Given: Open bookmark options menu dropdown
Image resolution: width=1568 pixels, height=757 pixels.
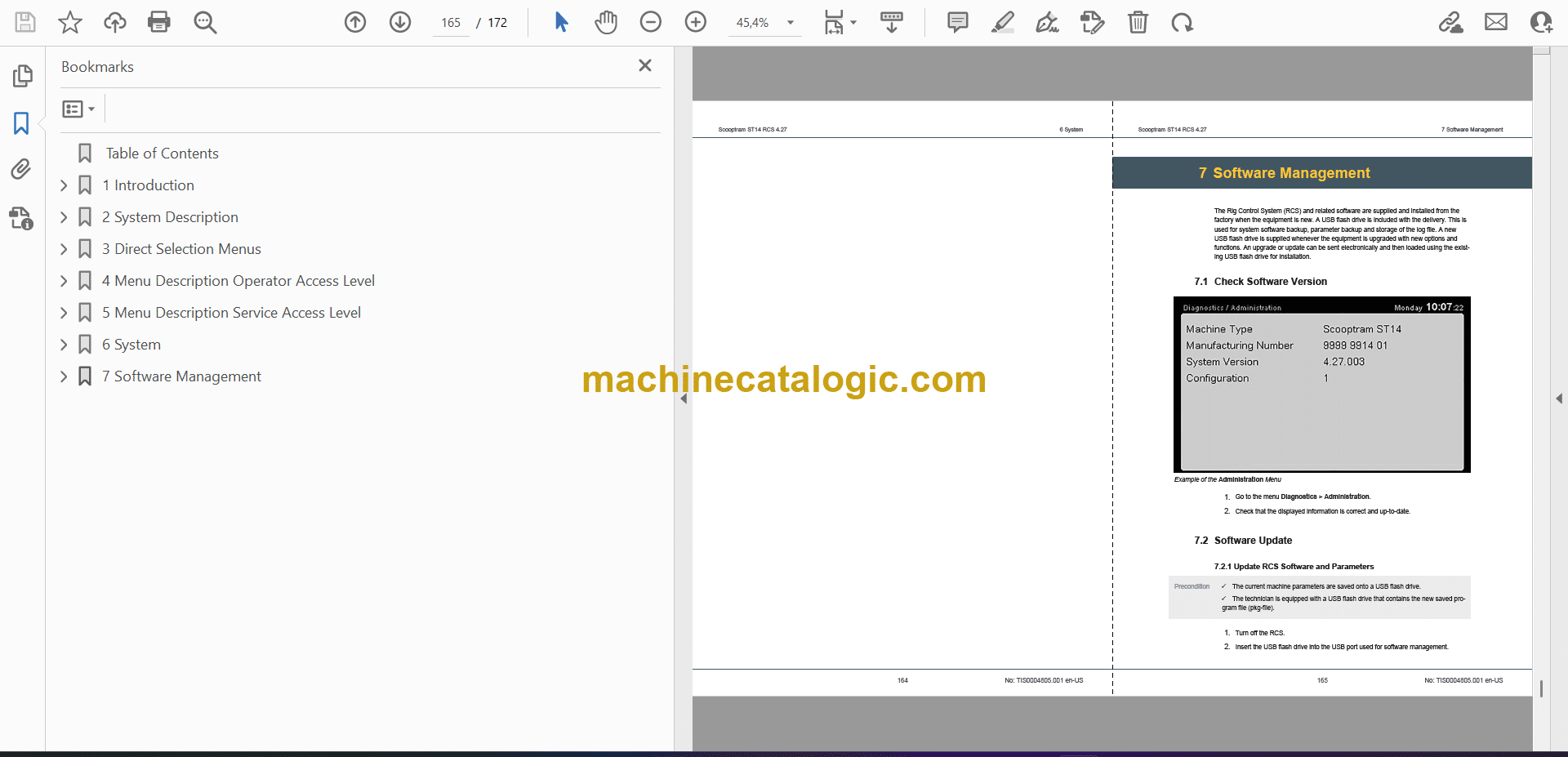Looking at the screenshot, I should (78, 109).
